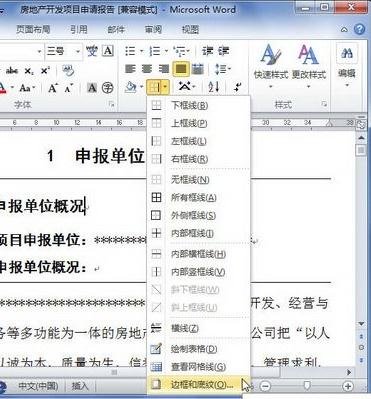Click the 中文(中国) language status button

(38, 386)
